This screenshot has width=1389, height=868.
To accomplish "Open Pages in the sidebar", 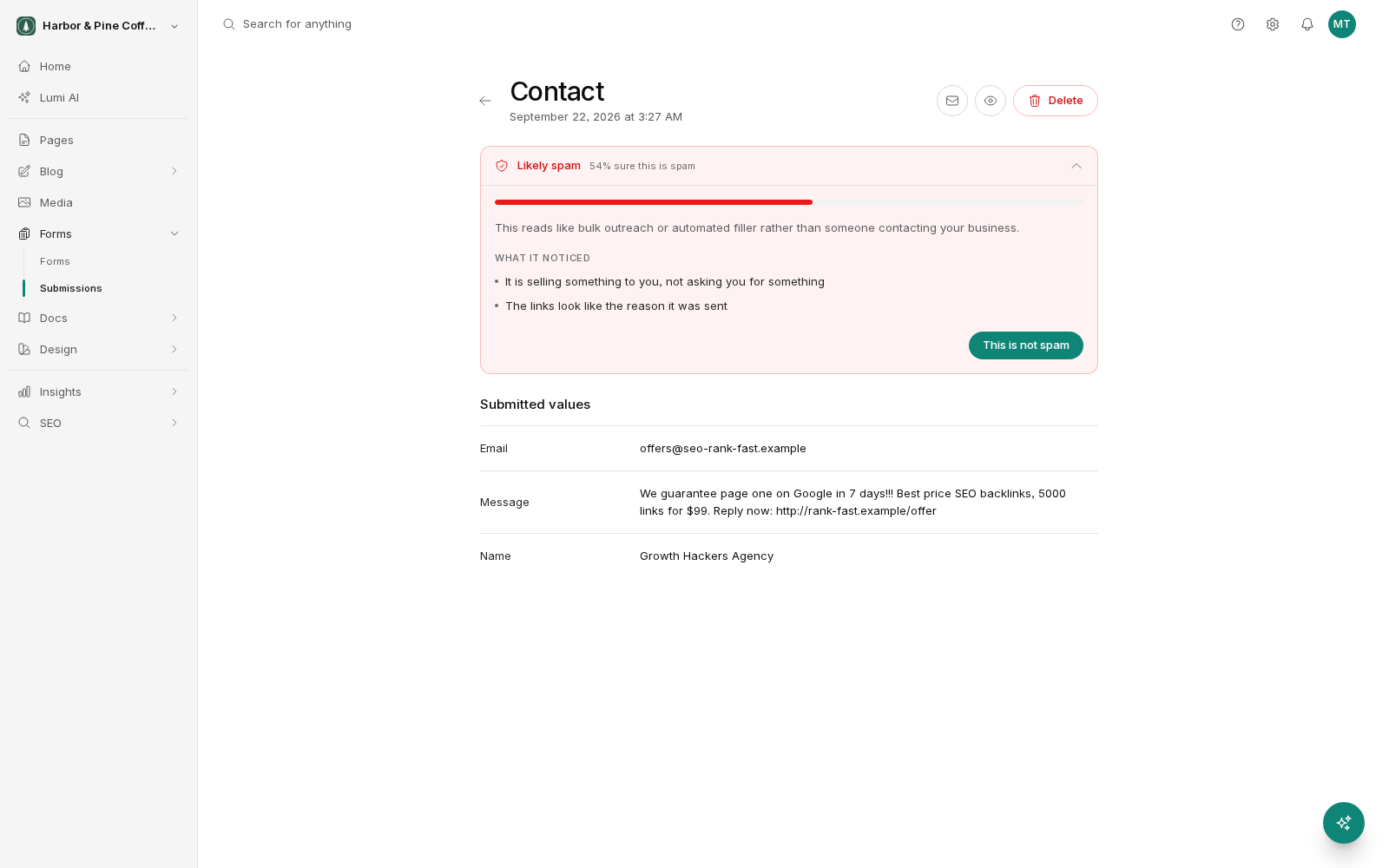I will [x=98, y=140].
